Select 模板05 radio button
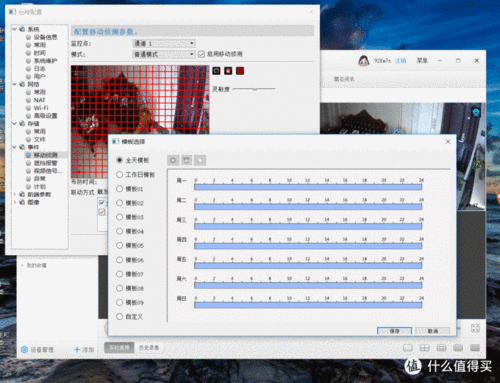Viewport: 500px width, 383px height. coord(119,245)
